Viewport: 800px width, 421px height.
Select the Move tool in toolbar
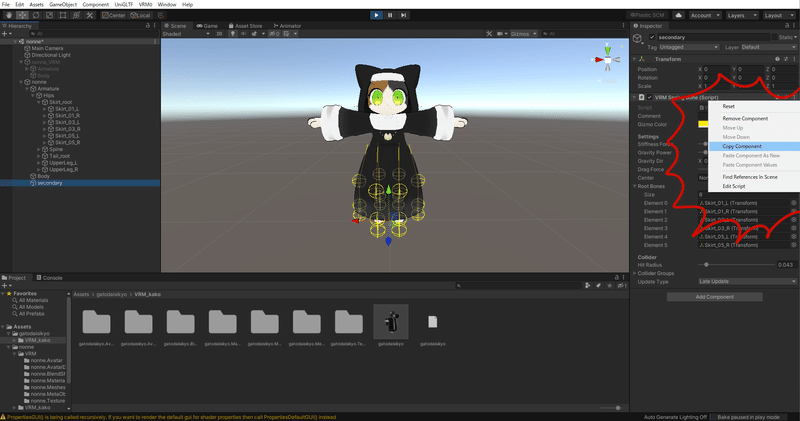22,15
